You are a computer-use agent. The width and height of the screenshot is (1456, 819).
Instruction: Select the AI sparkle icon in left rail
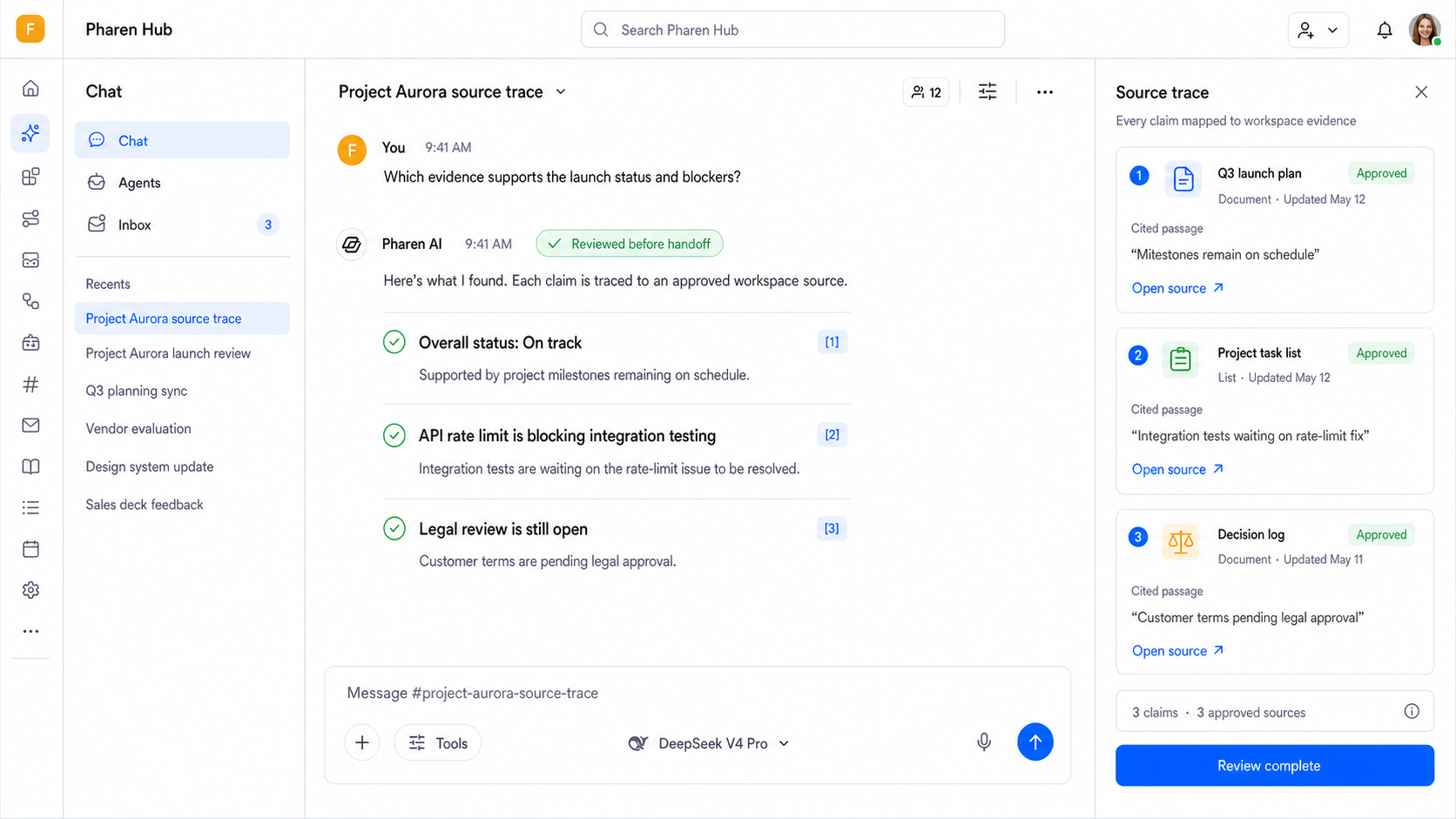[x=30, y=133]
